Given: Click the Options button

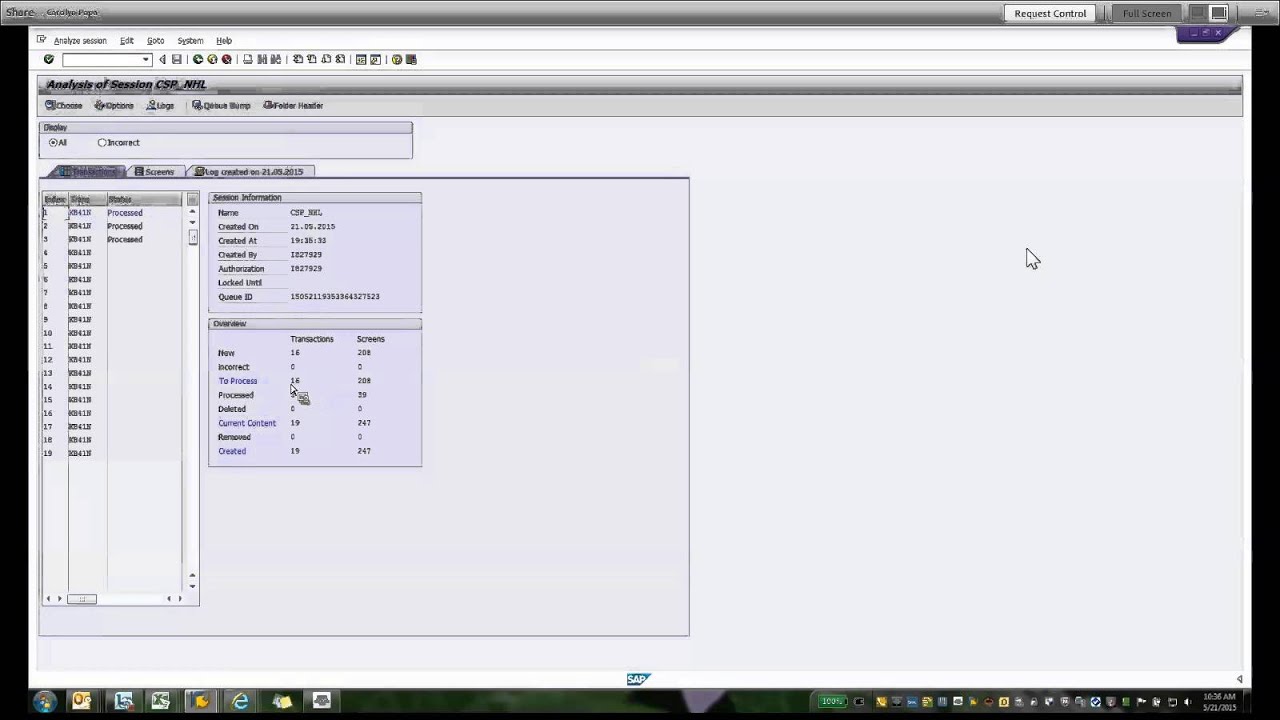Looking at the screenshot, I should [x=114, y=105].
